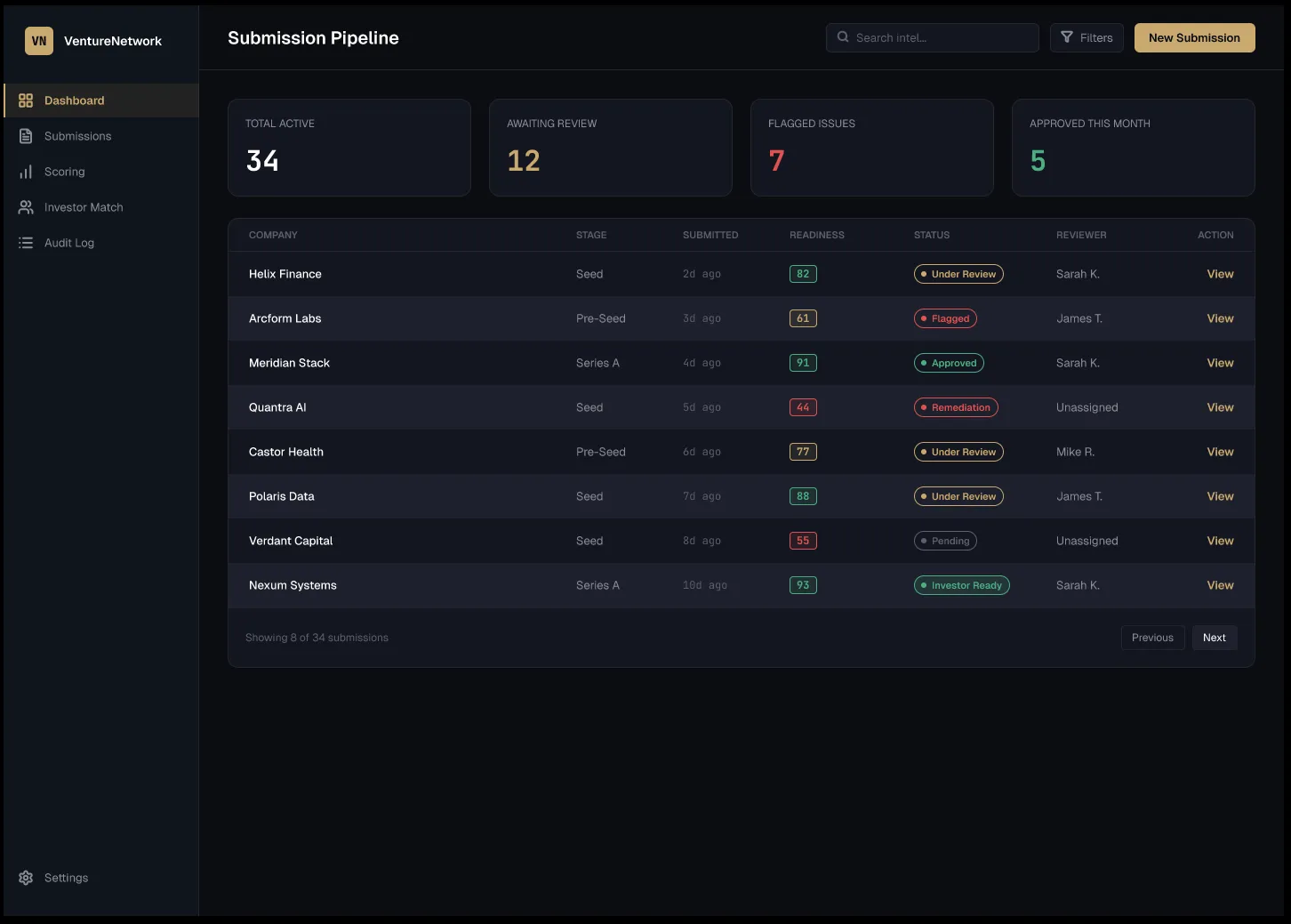This screenshot has height=924, width=1291.
Task: Click the search magnifier icon
Action: pyautogui.click(x=843, y=37)
